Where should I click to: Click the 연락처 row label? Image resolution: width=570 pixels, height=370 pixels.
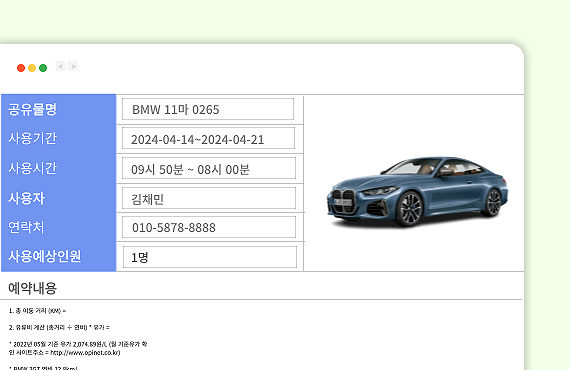pos(26,227)
